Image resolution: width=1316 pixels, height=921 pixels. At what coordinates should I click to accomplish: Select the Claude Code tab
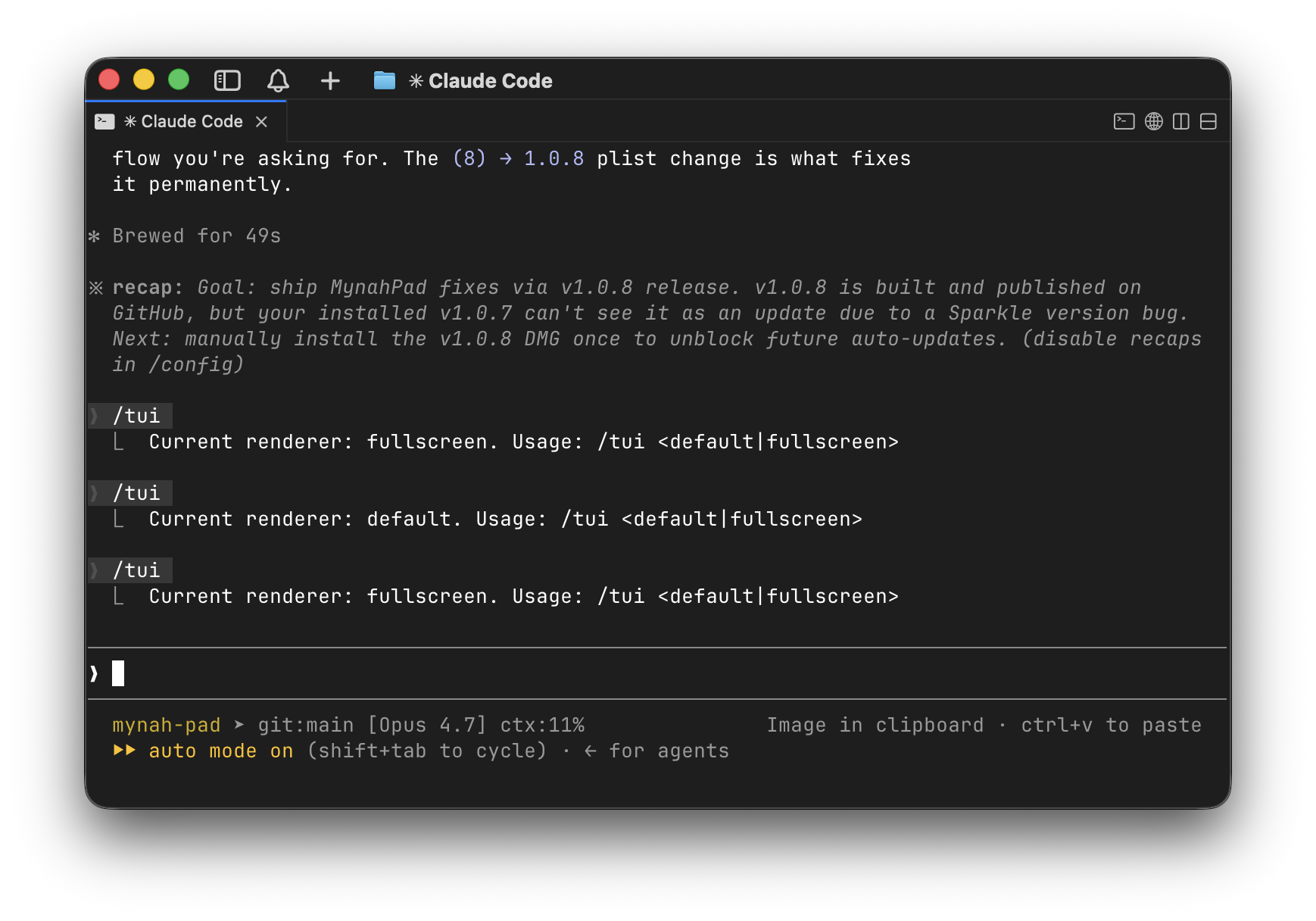(x=186, y=121)
